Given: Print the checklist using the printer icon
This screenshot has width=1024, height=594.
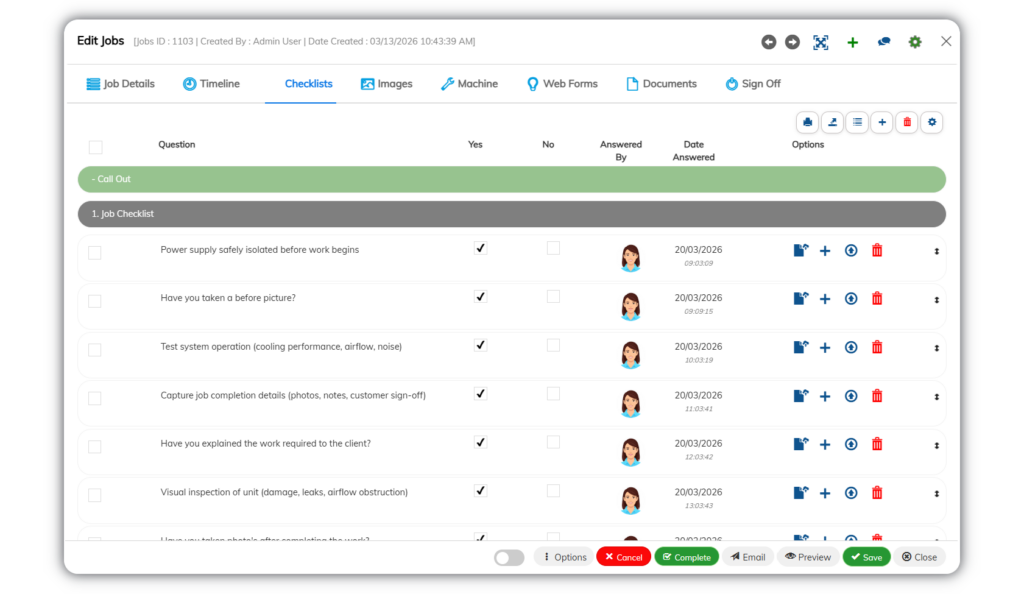Looking at the screenshot, I should pos(808,122).
